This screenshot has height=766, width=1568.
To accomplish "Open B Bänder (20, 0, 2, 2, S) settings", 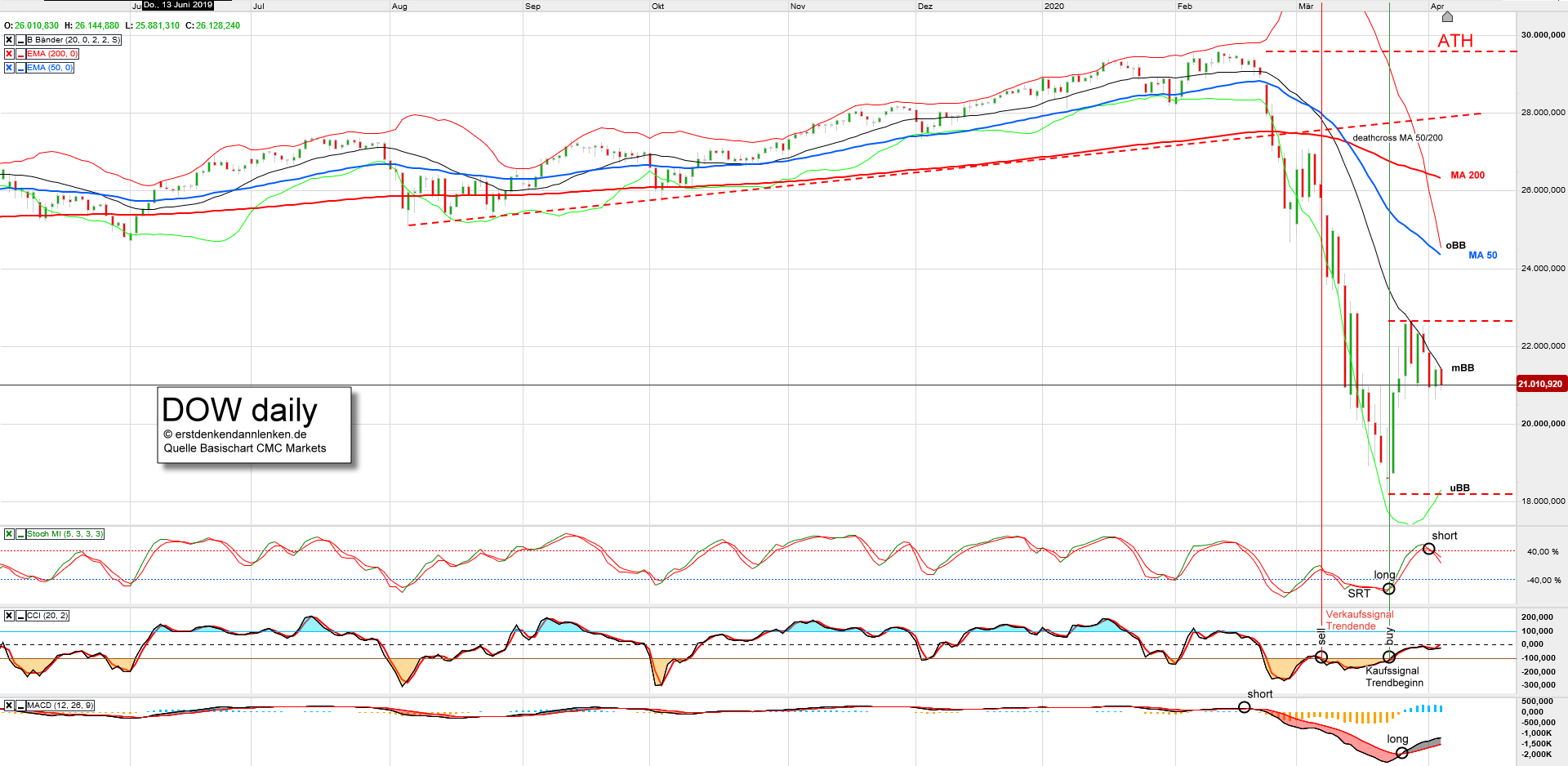I will click(x=73, y=40).
